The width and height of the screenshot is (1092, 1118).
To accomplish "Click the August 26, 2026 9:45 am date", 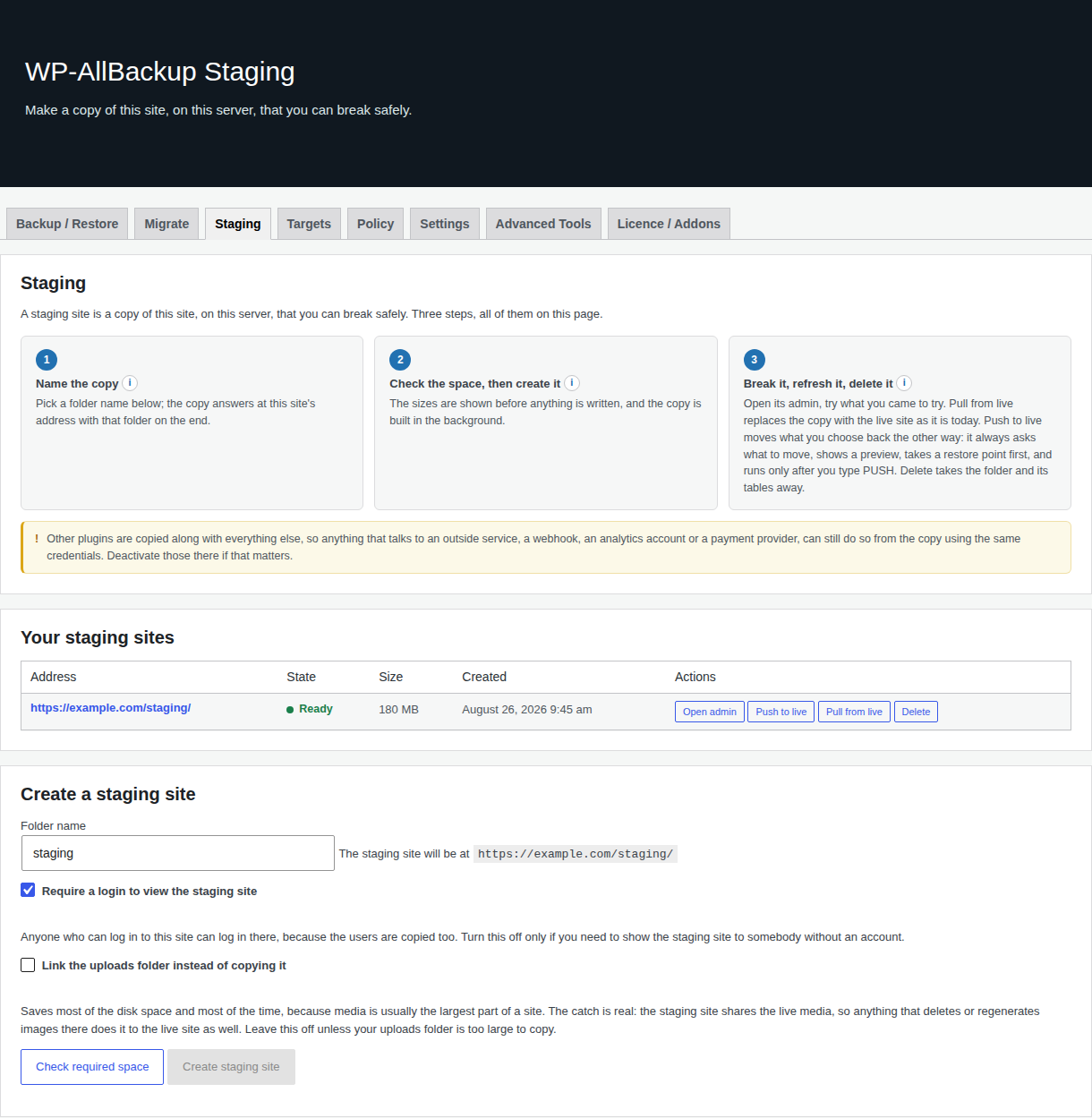I will click(x=527, y=709).
